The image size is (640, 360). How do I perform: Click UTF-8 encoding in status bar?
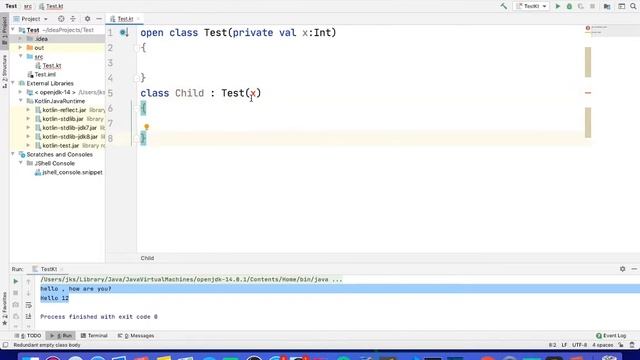(579, 345)
